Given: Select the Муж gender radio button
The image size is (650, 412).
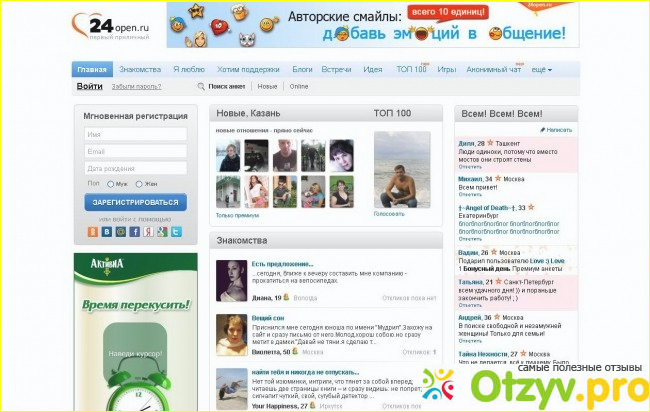Looking at the screenshot, I should pyautogui.click(x=109, y=184).
